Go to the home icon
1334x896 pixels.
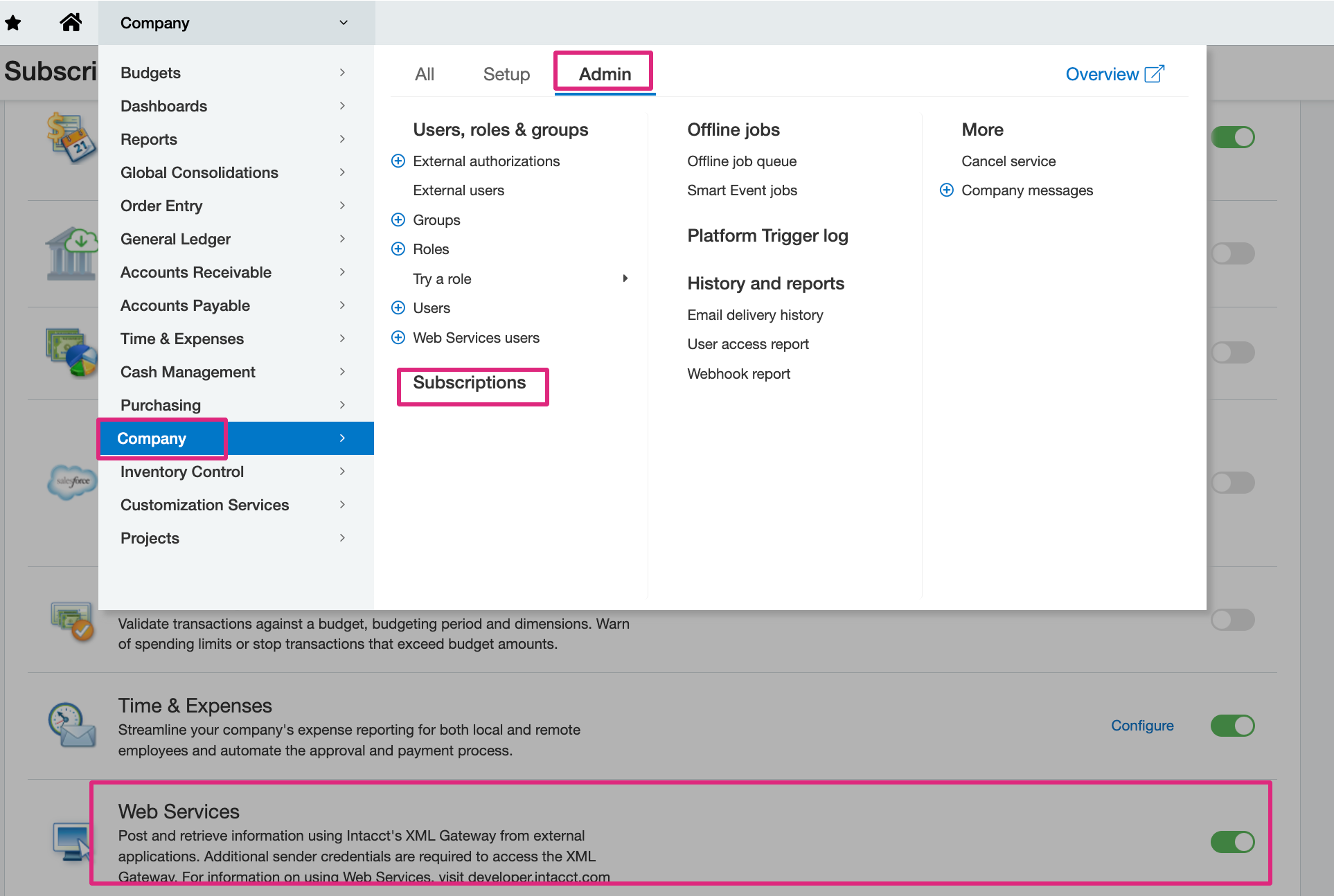(x=71, y=23)
